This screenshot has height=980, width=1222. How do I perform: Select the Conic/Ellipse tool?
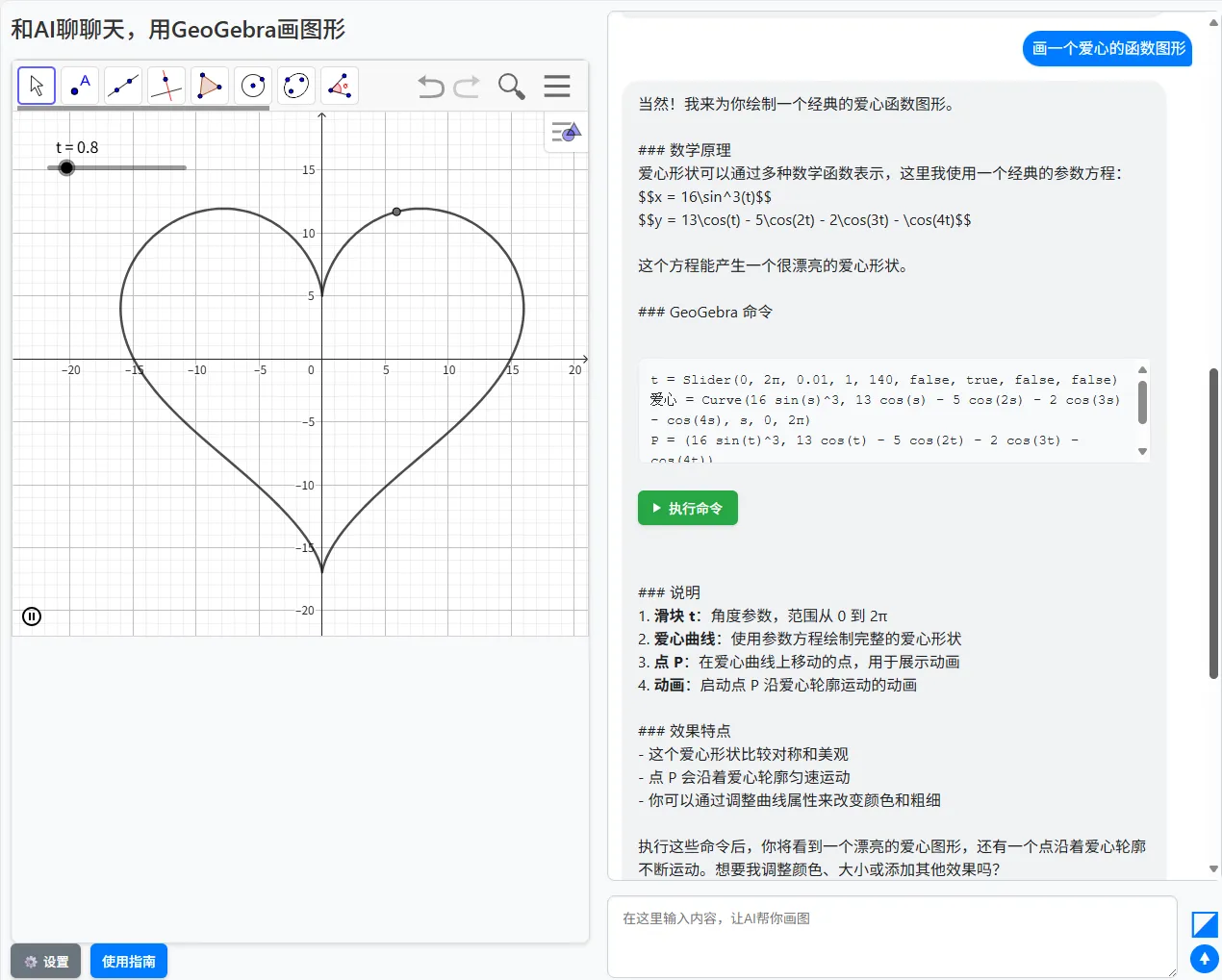point(295,86)
